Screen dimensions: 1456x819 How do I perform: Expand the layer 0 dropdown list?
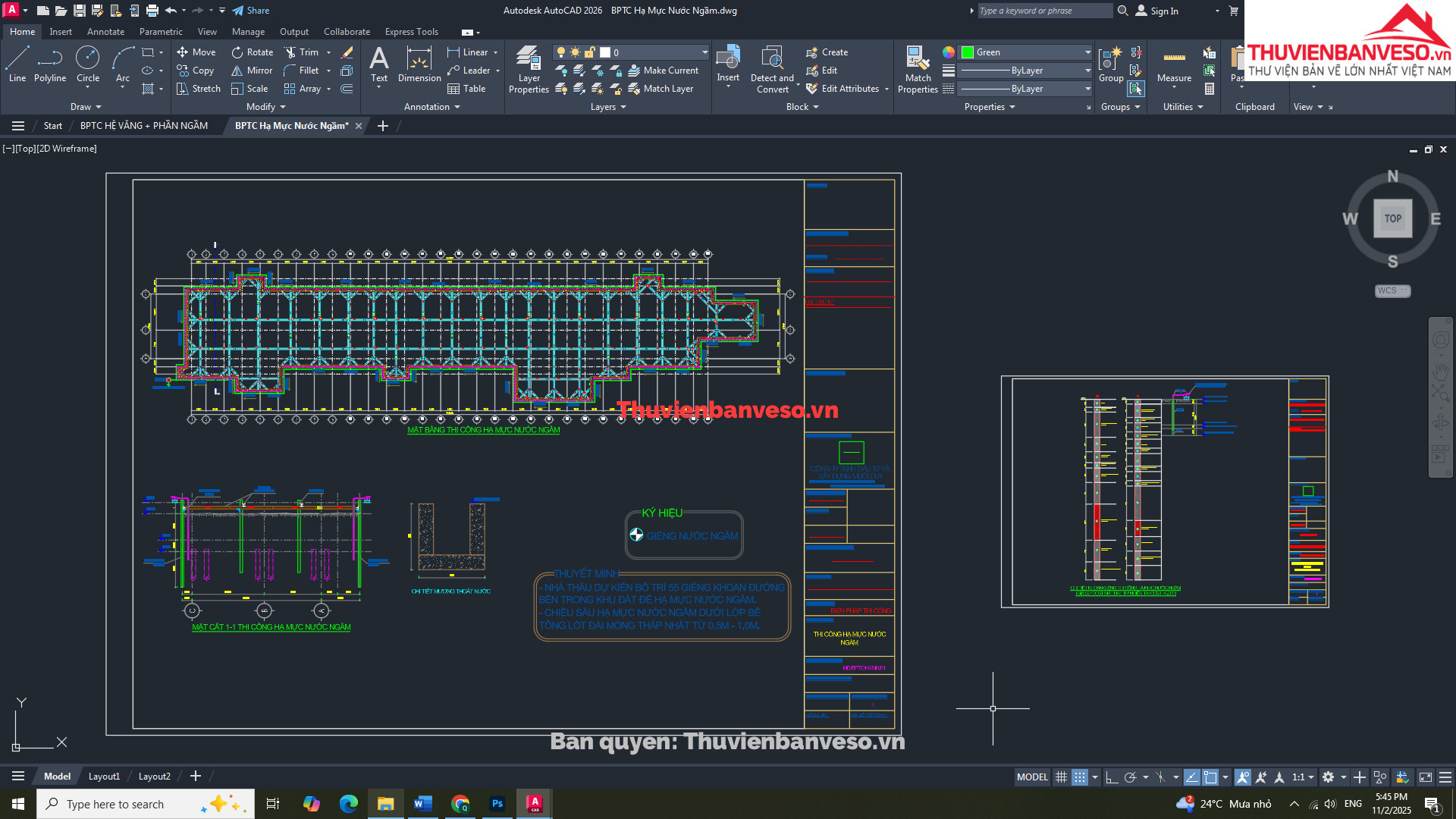(x=704, y=52)
